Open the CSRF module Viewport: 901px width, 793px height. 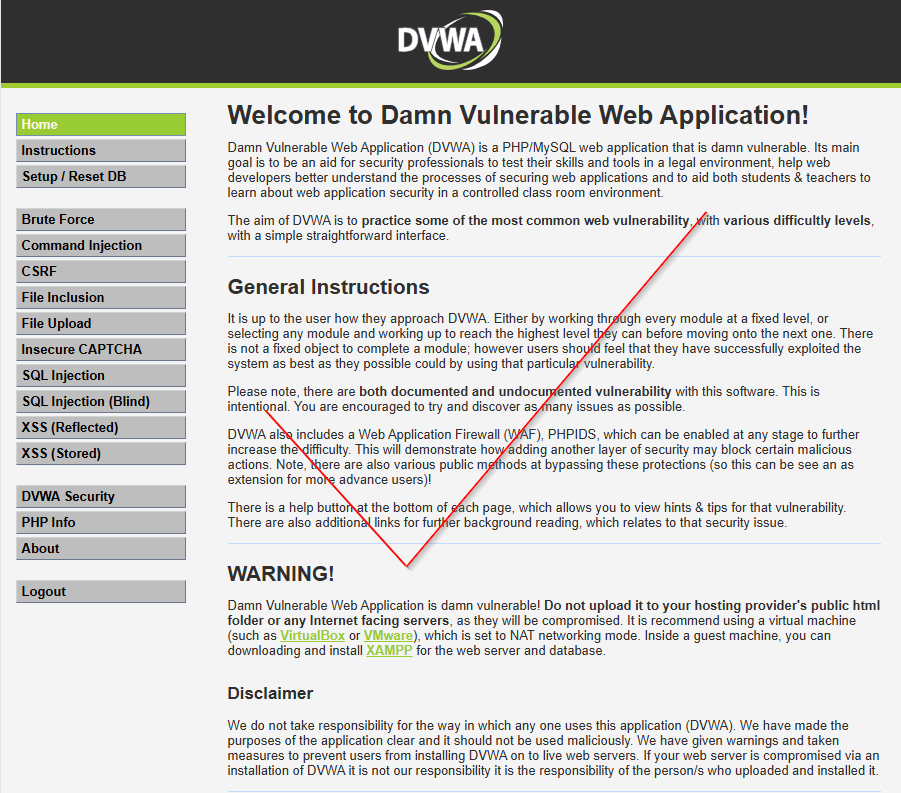(x=101, y=271)
